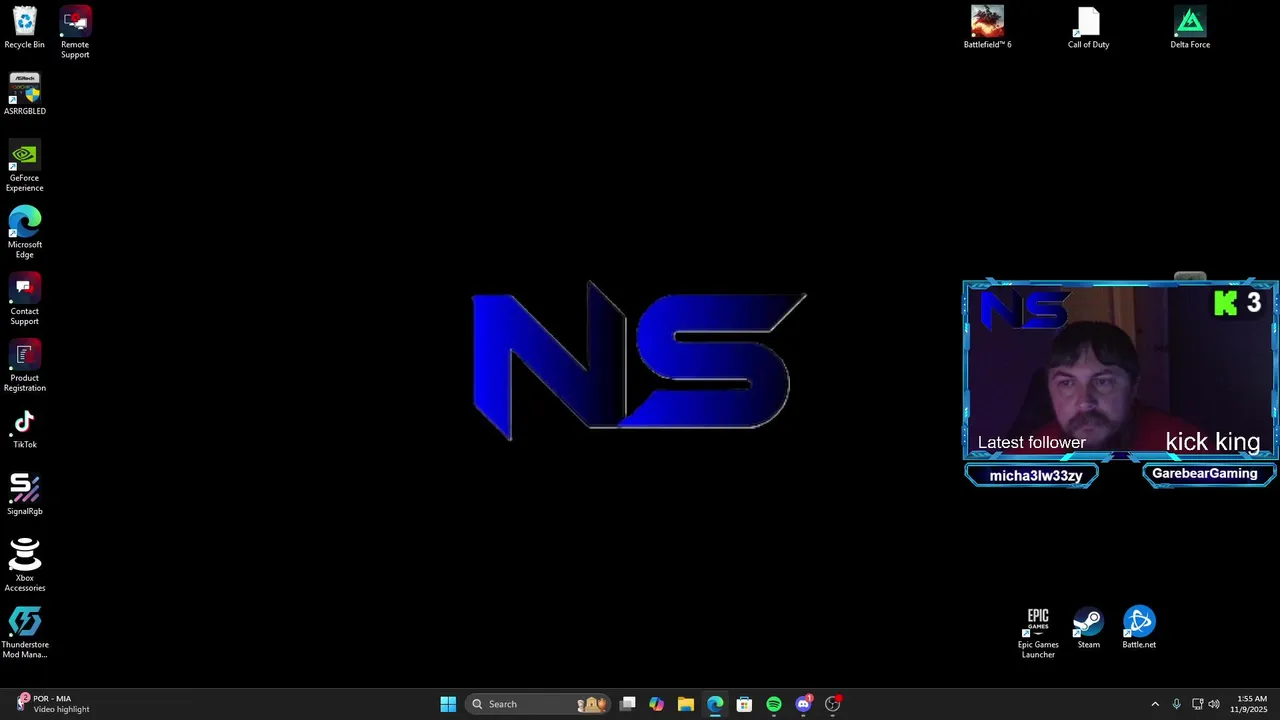Open Task View from taskbar
Viewport: 1280px width, 720px height.
(x=628, y=704)
